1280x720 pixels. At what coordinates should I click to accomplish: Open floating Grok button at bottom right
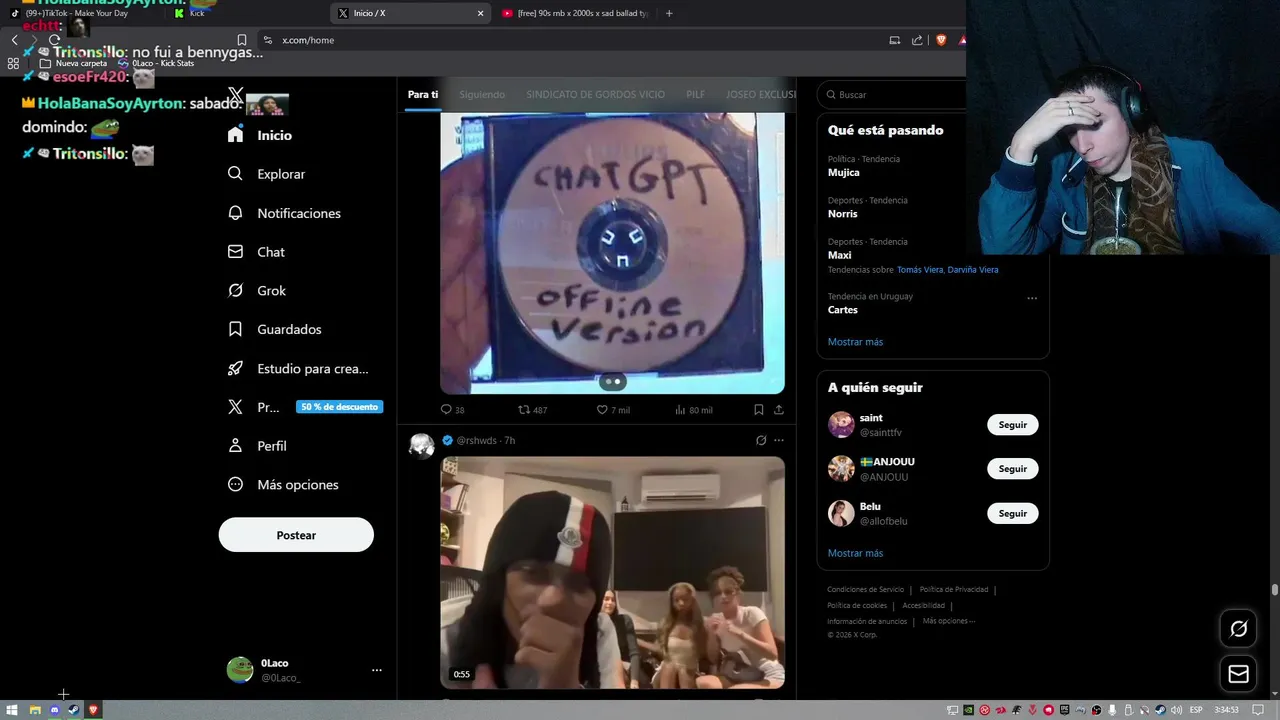coord(1238,629)
